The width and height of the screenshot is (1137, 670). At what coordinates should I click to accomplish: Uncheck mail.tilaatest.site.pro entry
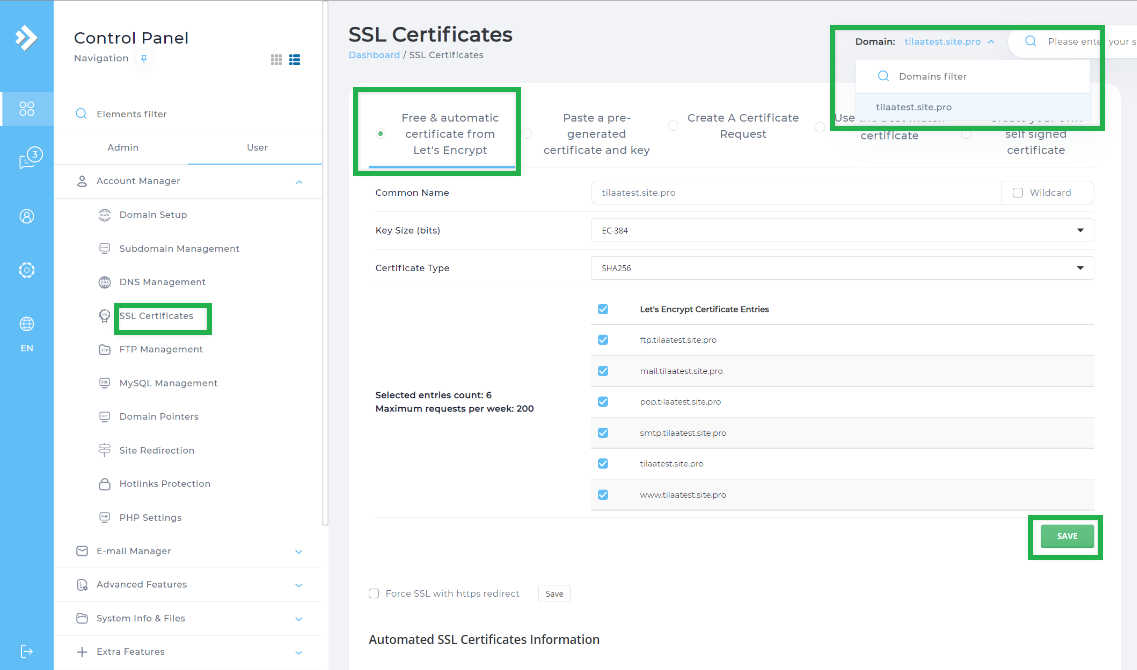tap(603, 371)
